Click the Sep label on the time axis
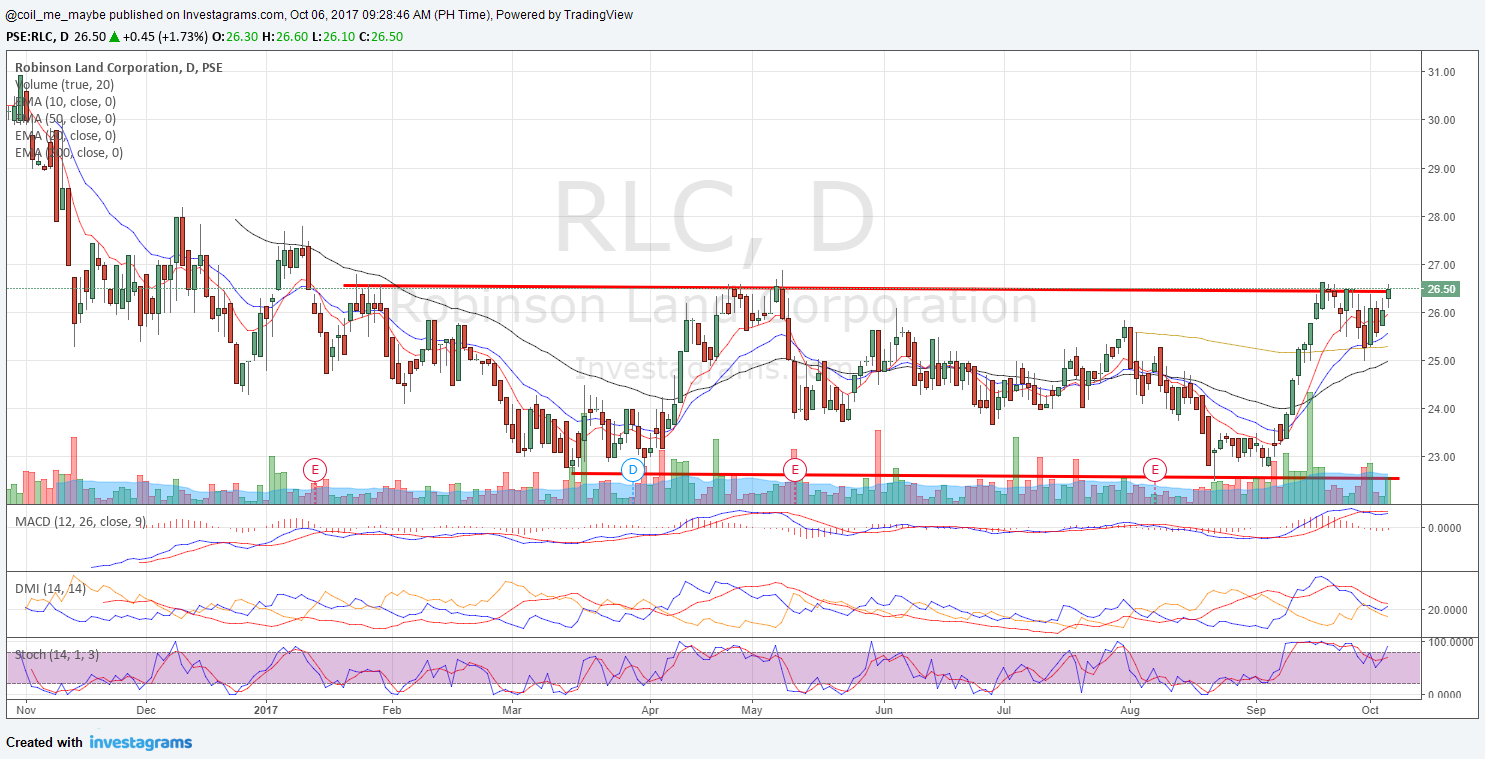This screenshot has width=1485, height=759. pyautogui.click(x=1257, y=710)
